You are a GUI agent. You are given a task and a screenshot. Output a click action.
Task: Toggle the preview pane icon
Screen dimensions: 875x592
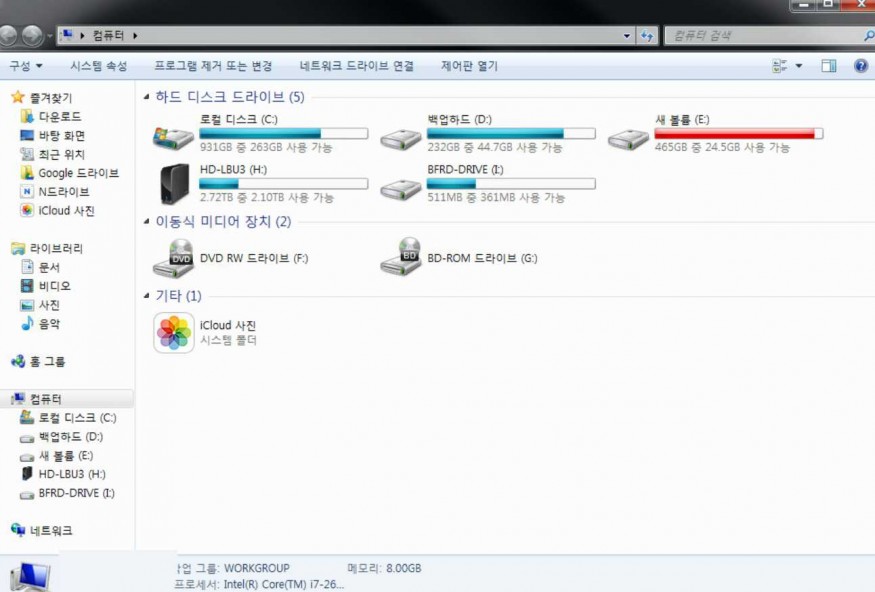click(829, 66)
